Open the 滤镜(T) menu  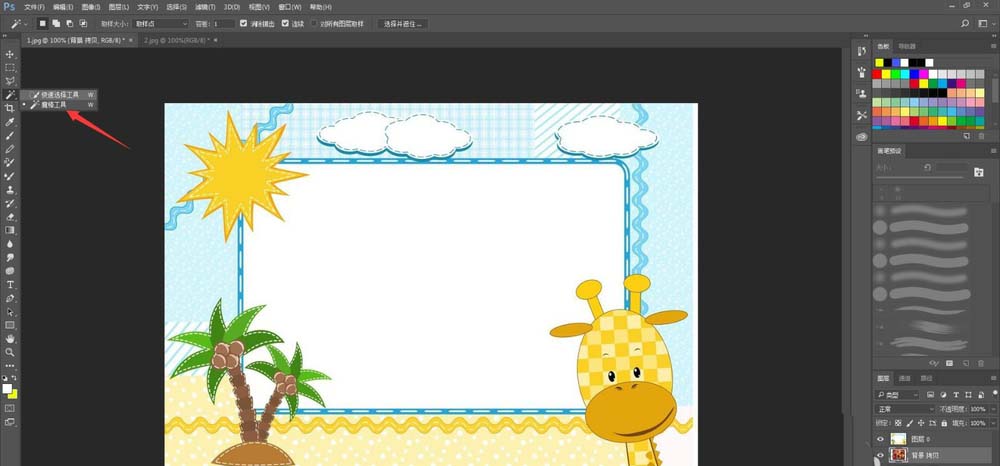[205, 7]
